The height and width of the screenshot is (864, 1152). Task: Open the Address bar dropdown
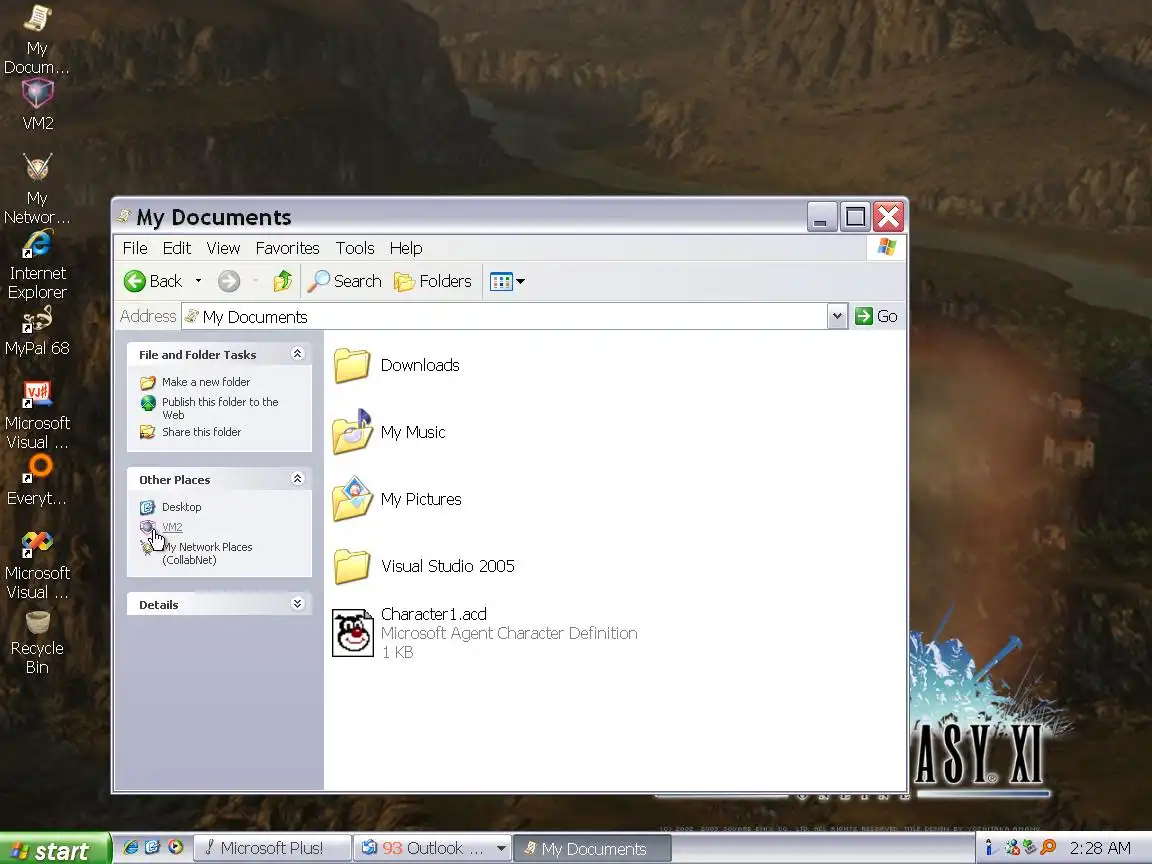point(837,317)
